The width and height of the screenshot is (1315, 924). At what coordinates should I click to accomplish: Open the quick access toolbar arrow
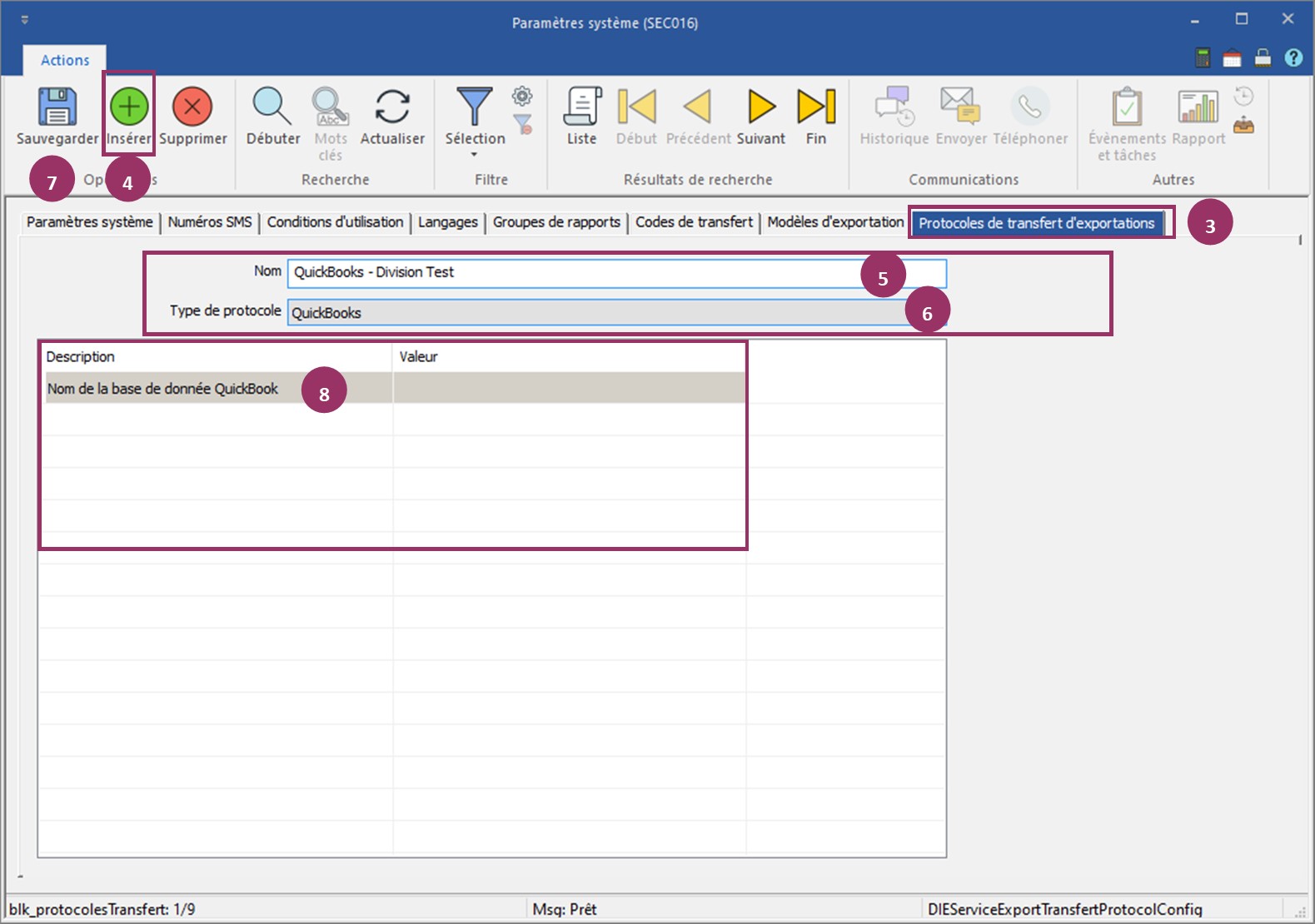tap(24, 19)
